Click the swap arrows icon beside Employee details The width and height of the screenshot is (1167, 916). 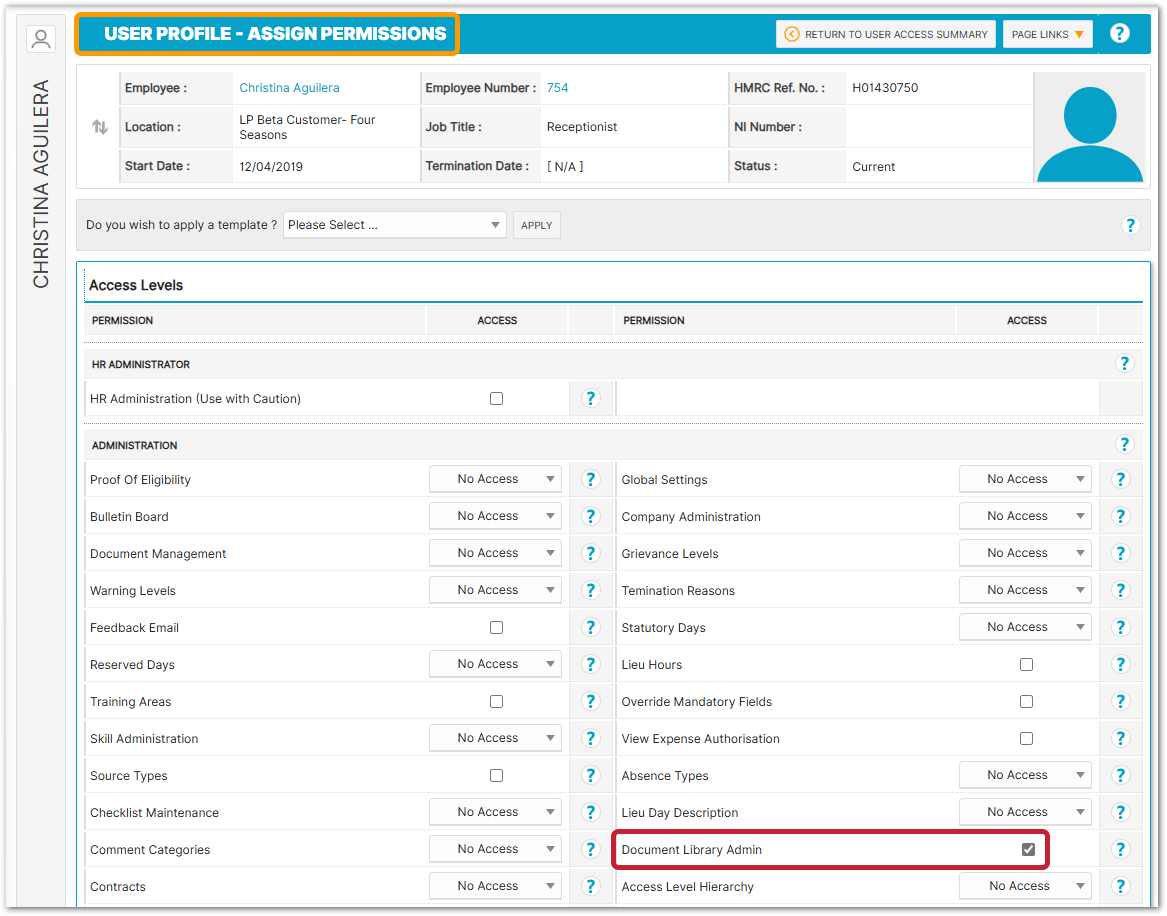[100, 127]
